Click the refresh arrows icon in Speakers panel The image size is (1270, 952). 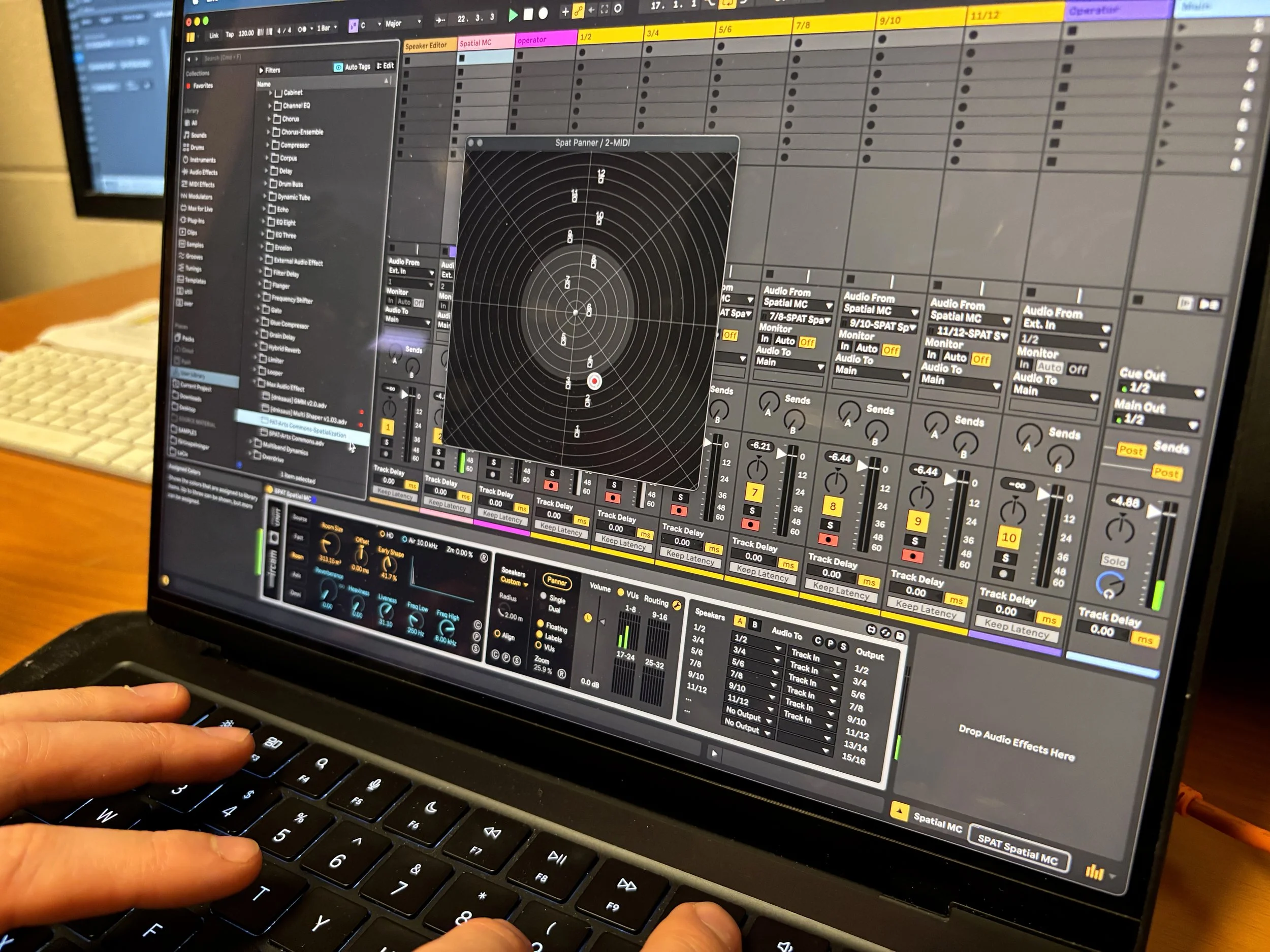click(x=885, y=633)
